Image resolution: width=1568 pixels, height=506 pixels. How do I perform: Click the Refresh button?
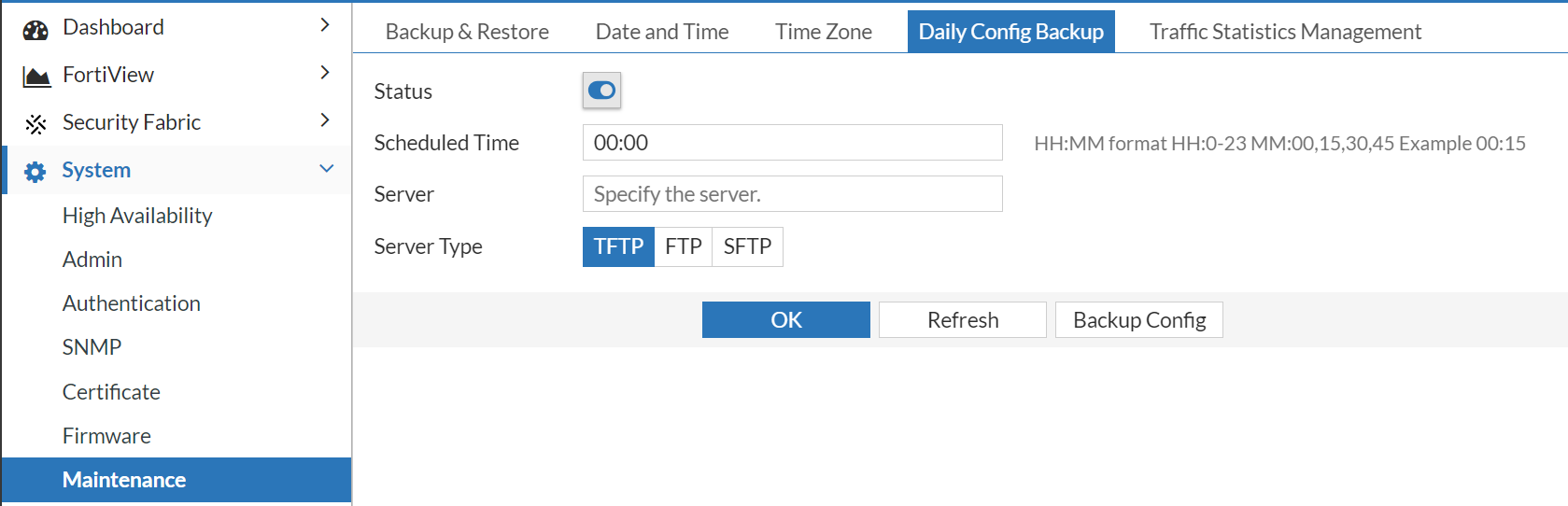coord(962,320)
